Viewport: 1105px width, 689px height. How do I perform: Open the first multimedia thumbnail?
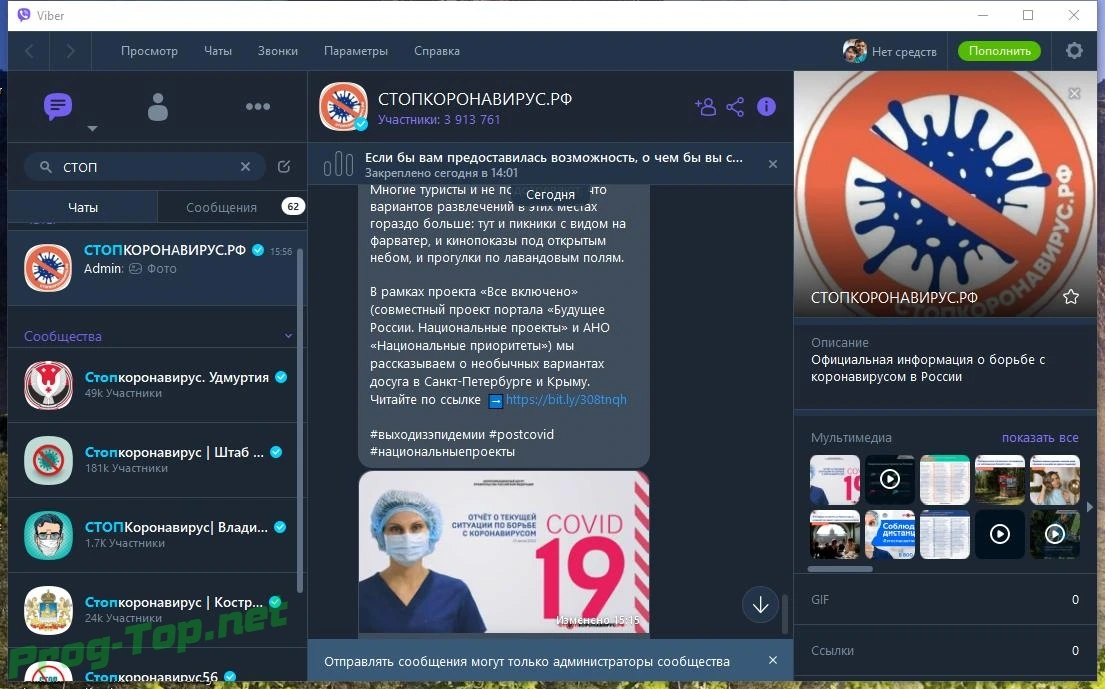click(834, 479)
